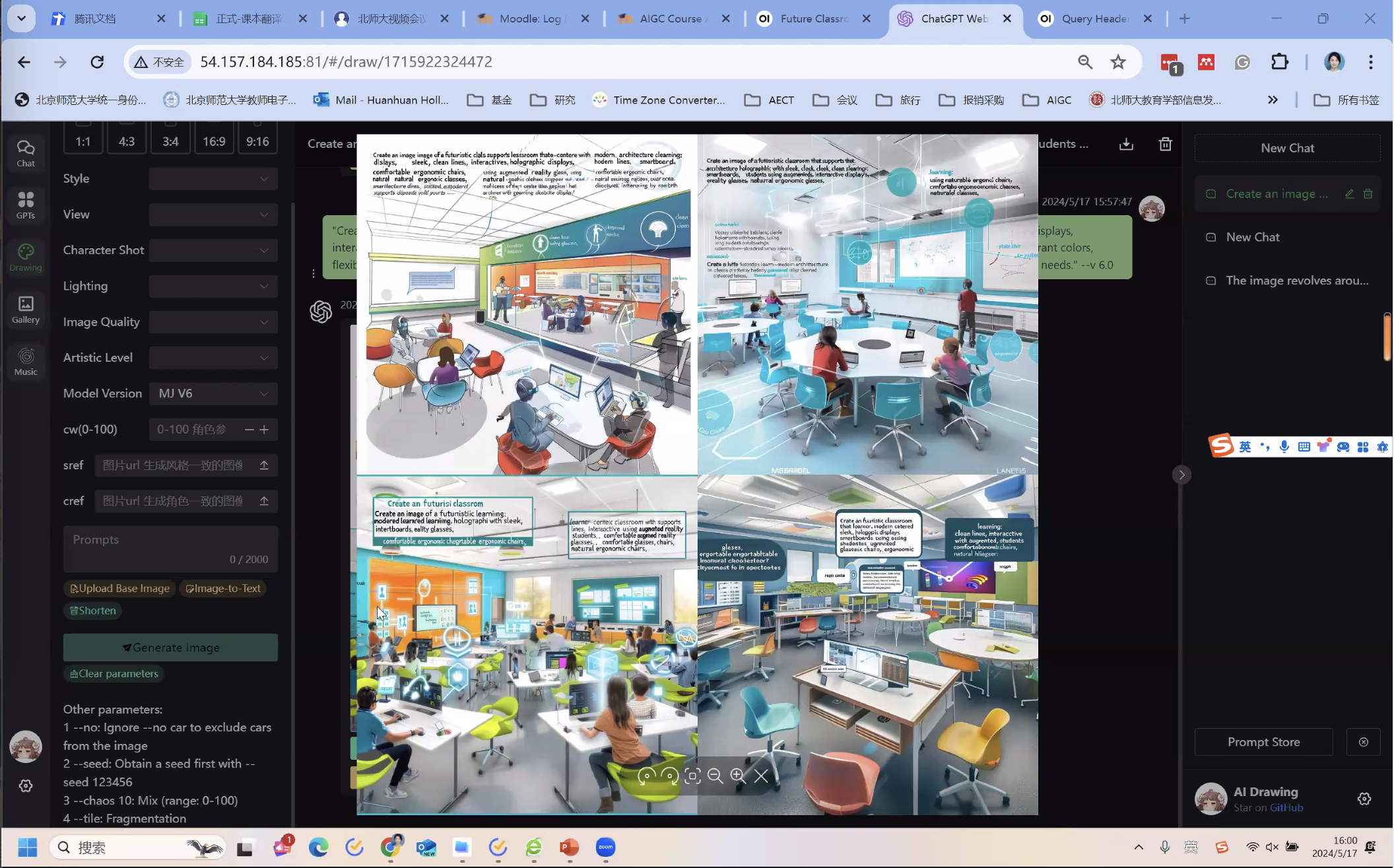This screenshot has width=1394, height=868.
Task: Increase the cw value with plus
Action: 265,430
